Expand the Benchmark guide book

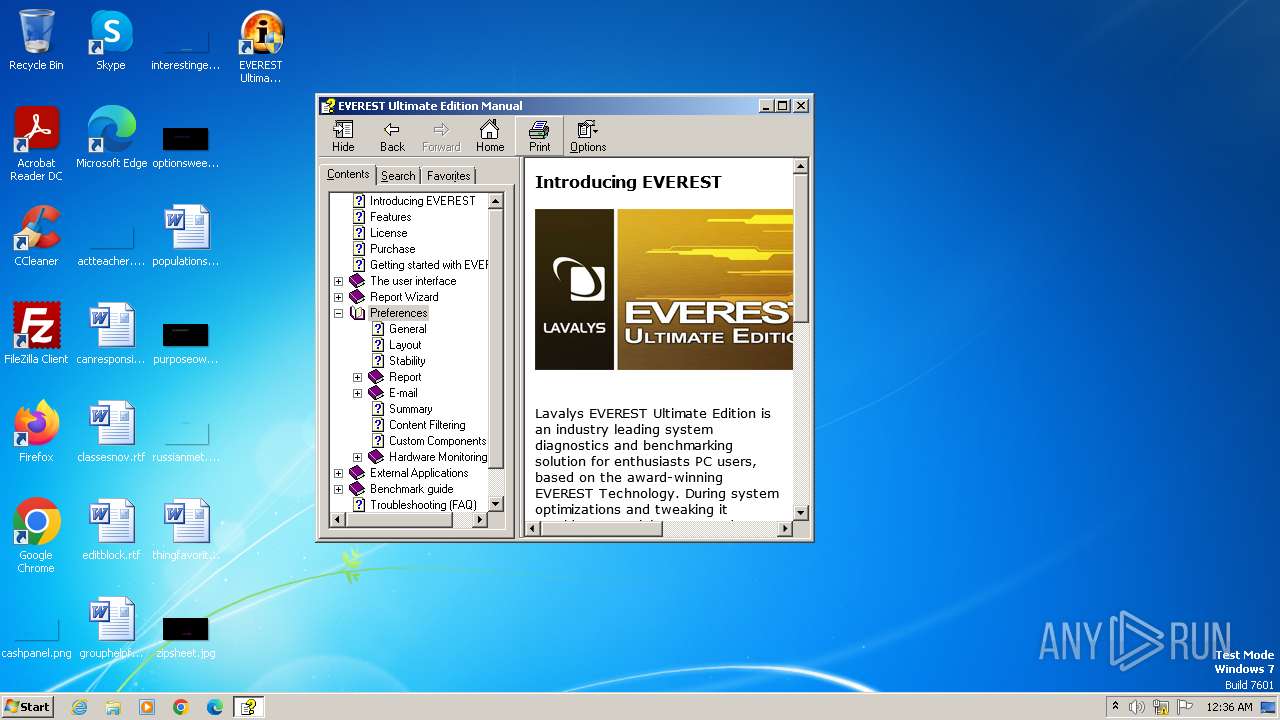[338, 489]
